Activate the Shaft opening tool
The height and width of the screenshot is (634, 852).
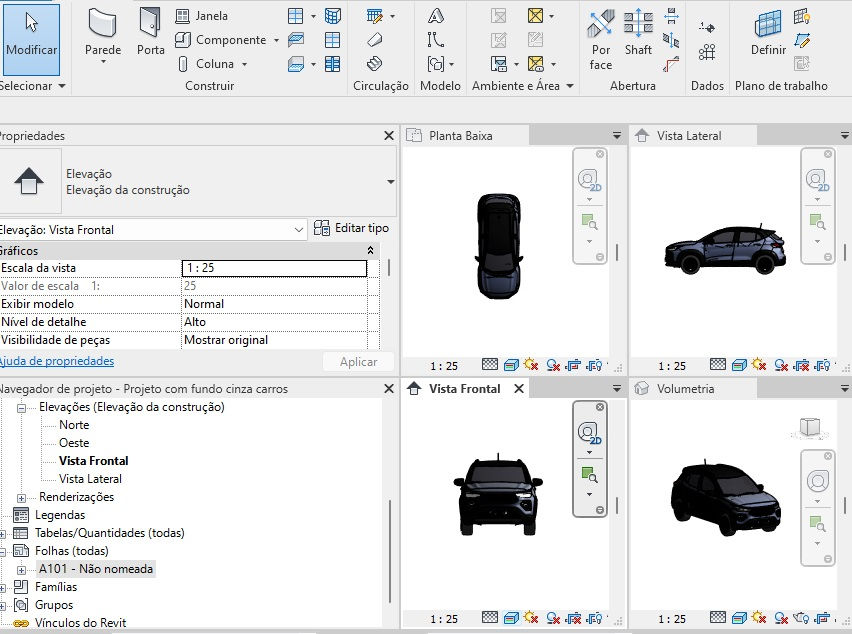click(638, 33)
